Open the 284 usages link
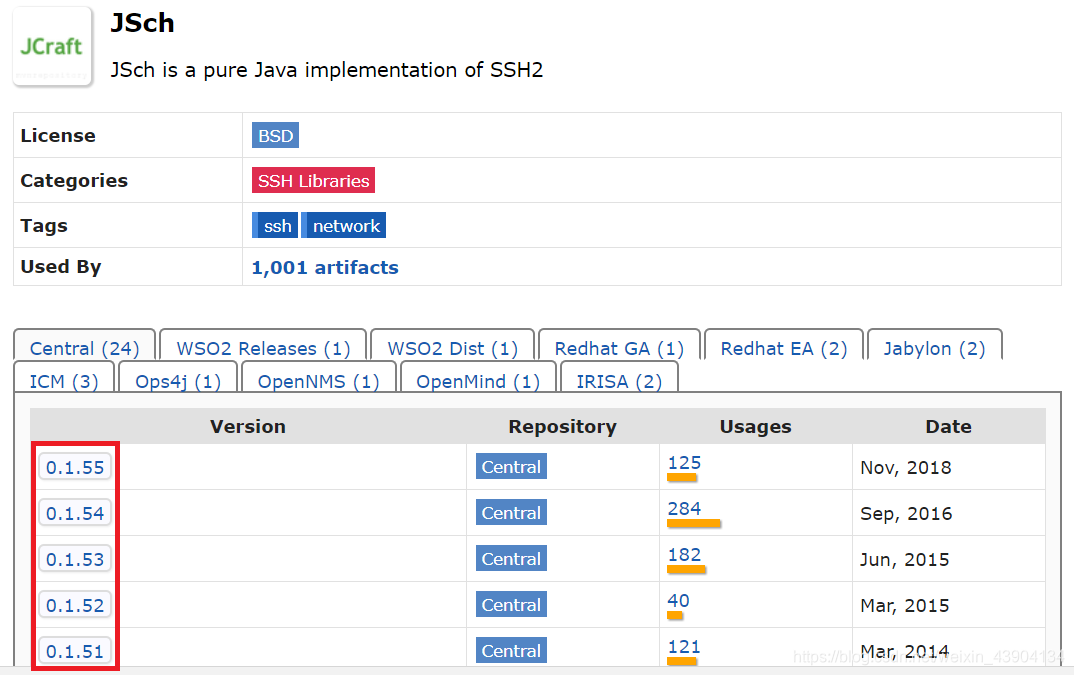Viewport: 1074px width, 675px height. 684,508
